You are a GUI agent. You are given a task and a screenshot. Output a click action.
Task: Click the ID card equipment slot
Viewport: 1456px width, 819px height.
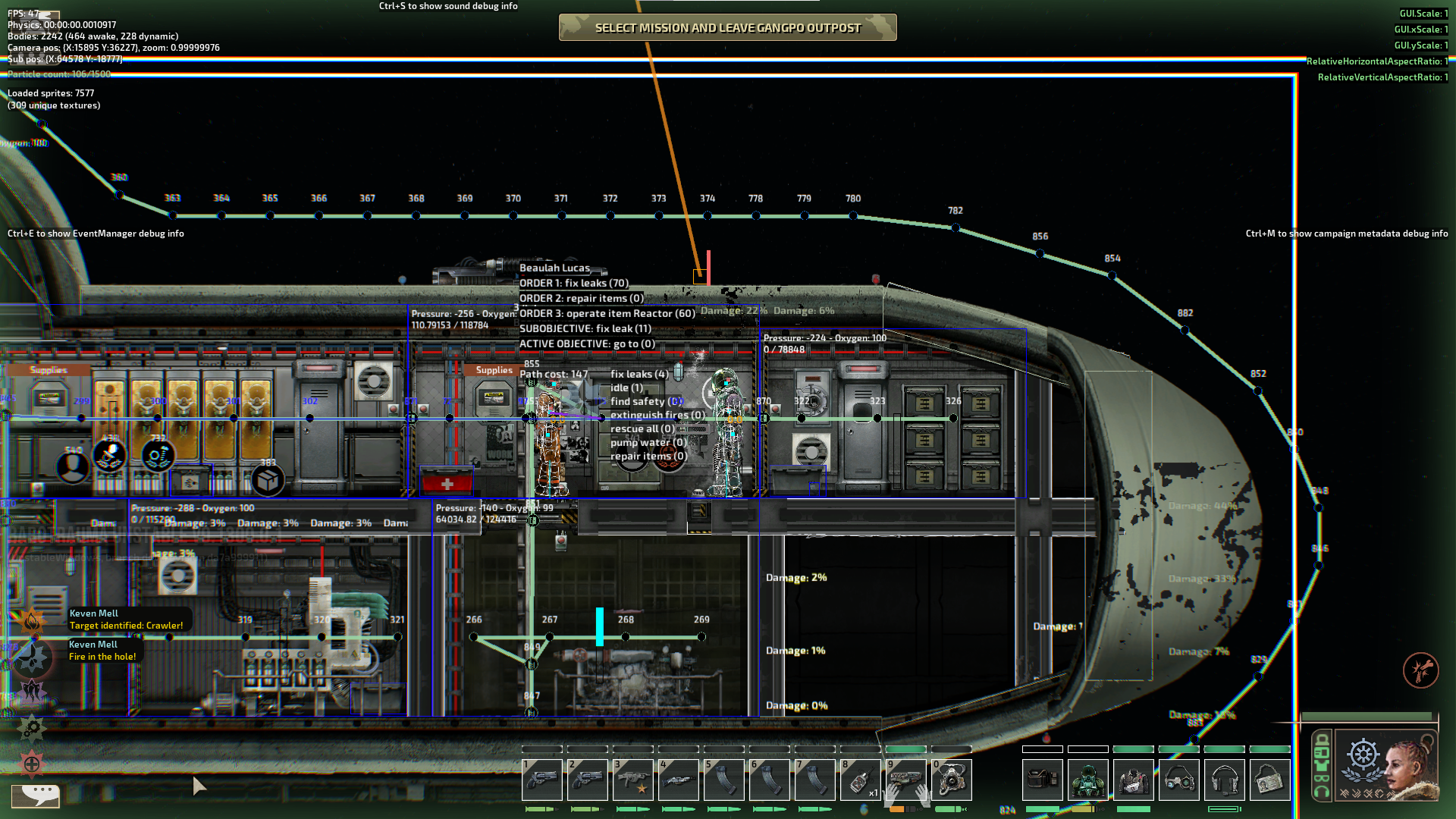tap(1269, 780)
